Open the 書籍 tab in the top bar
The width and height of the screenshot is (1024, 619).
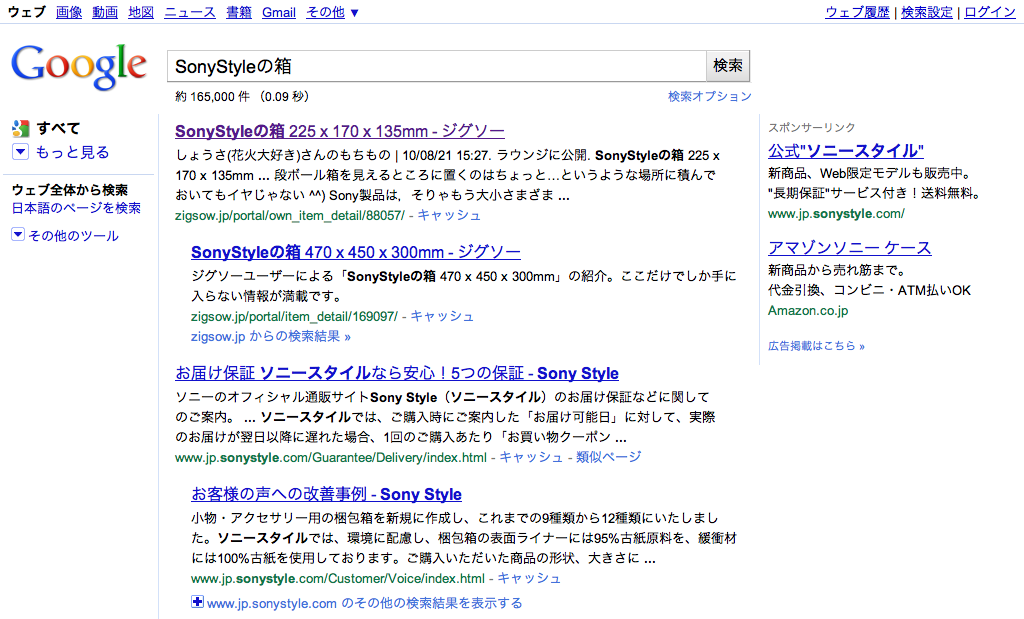(238, 12)
